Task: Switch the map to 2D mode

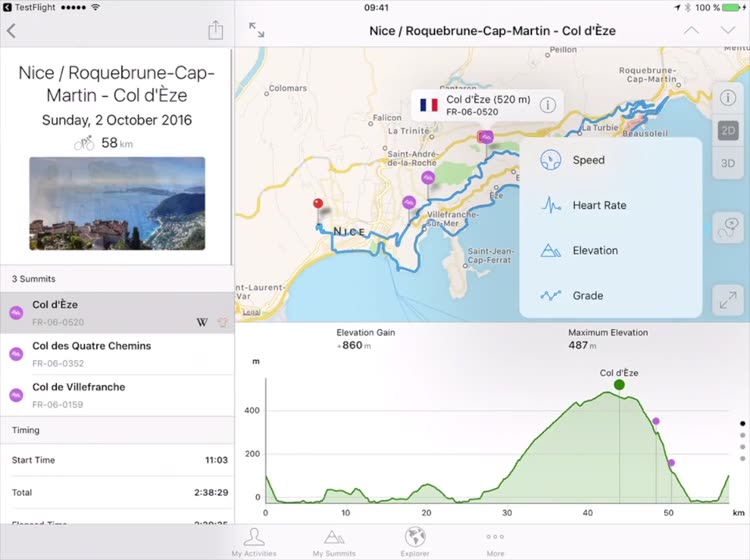Action: coord(728,131)
